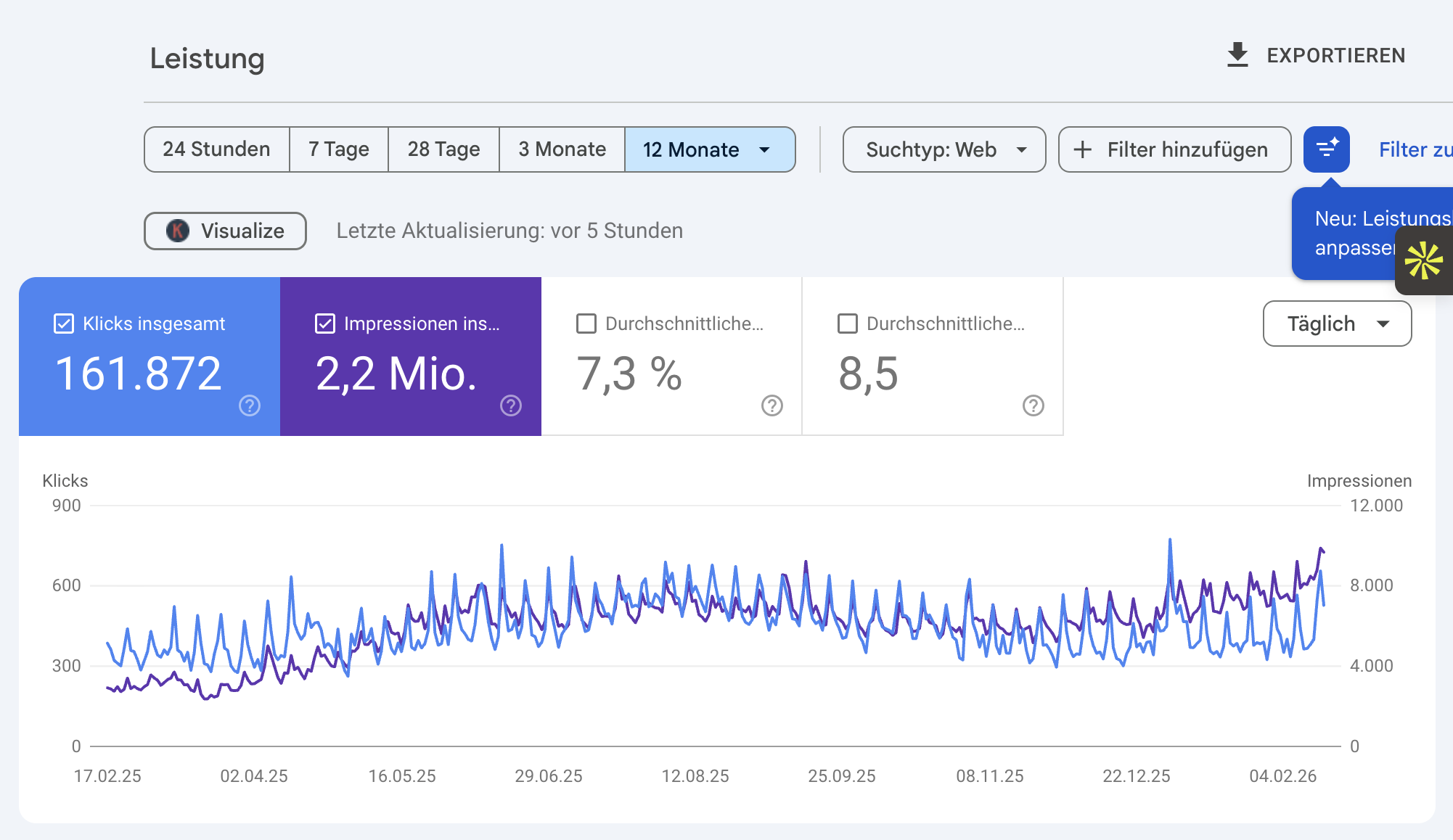Open the blue Leistungsansicht anpassen filter icon
This screenshot has width=1453, height=840.
(x=1326, y=149)
